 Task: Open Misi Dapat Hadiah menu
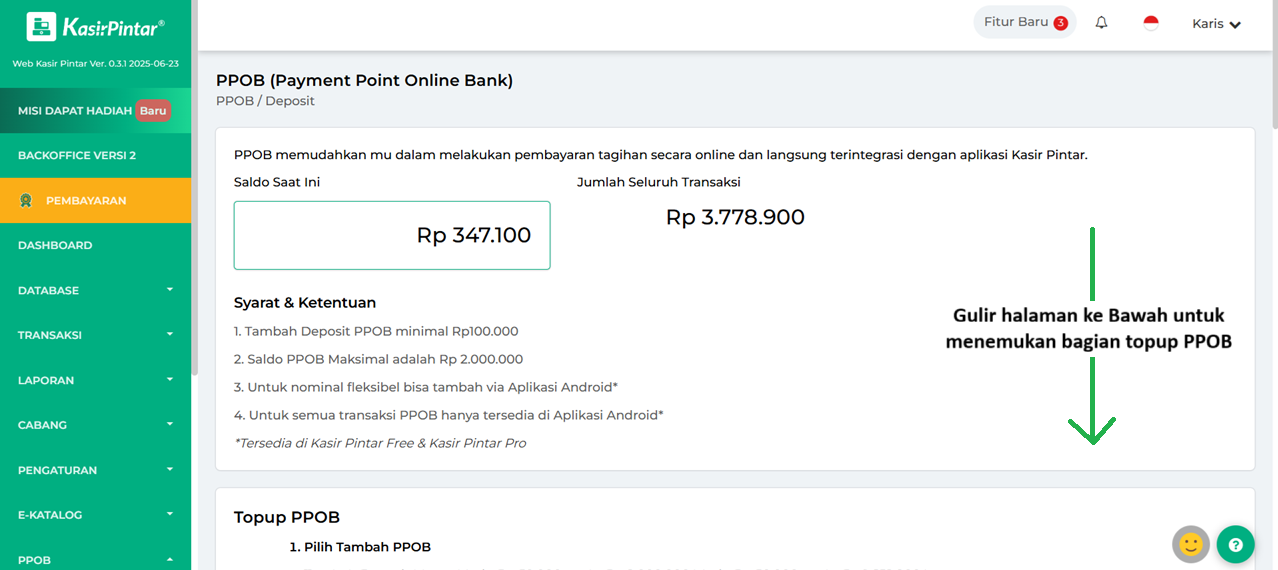pyautogui.click(x=75, y=111)
